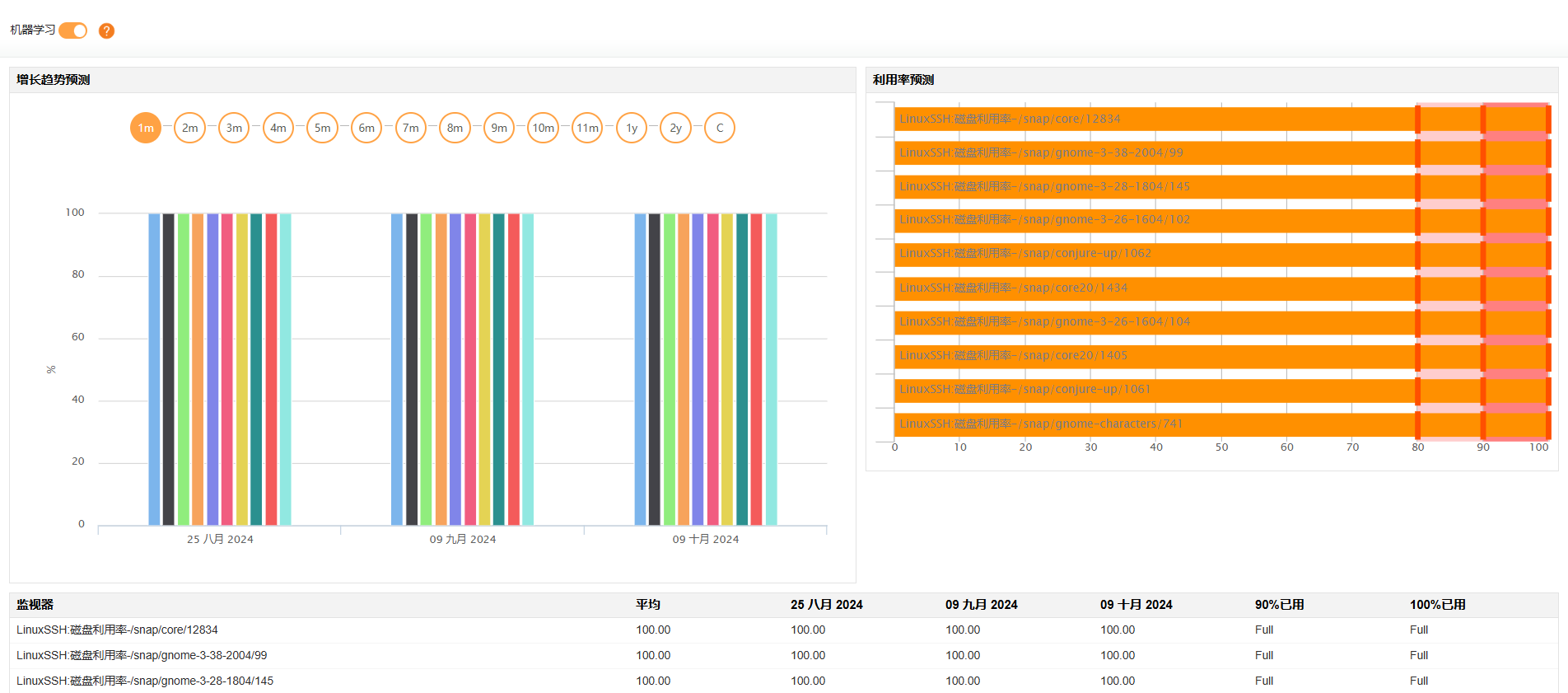
Task: Click the gnome-characters/741 utilization bar
Action: [1222, 424]
